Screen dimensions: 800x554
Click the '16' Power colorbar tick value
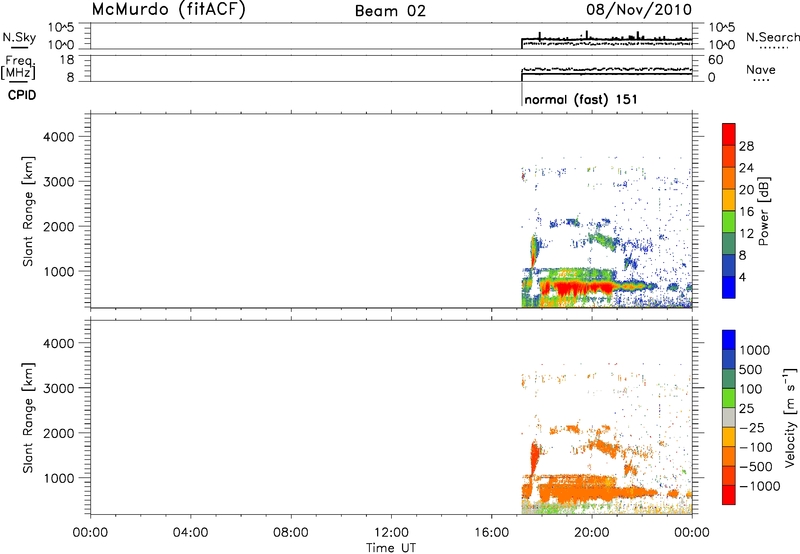(746, 212)
